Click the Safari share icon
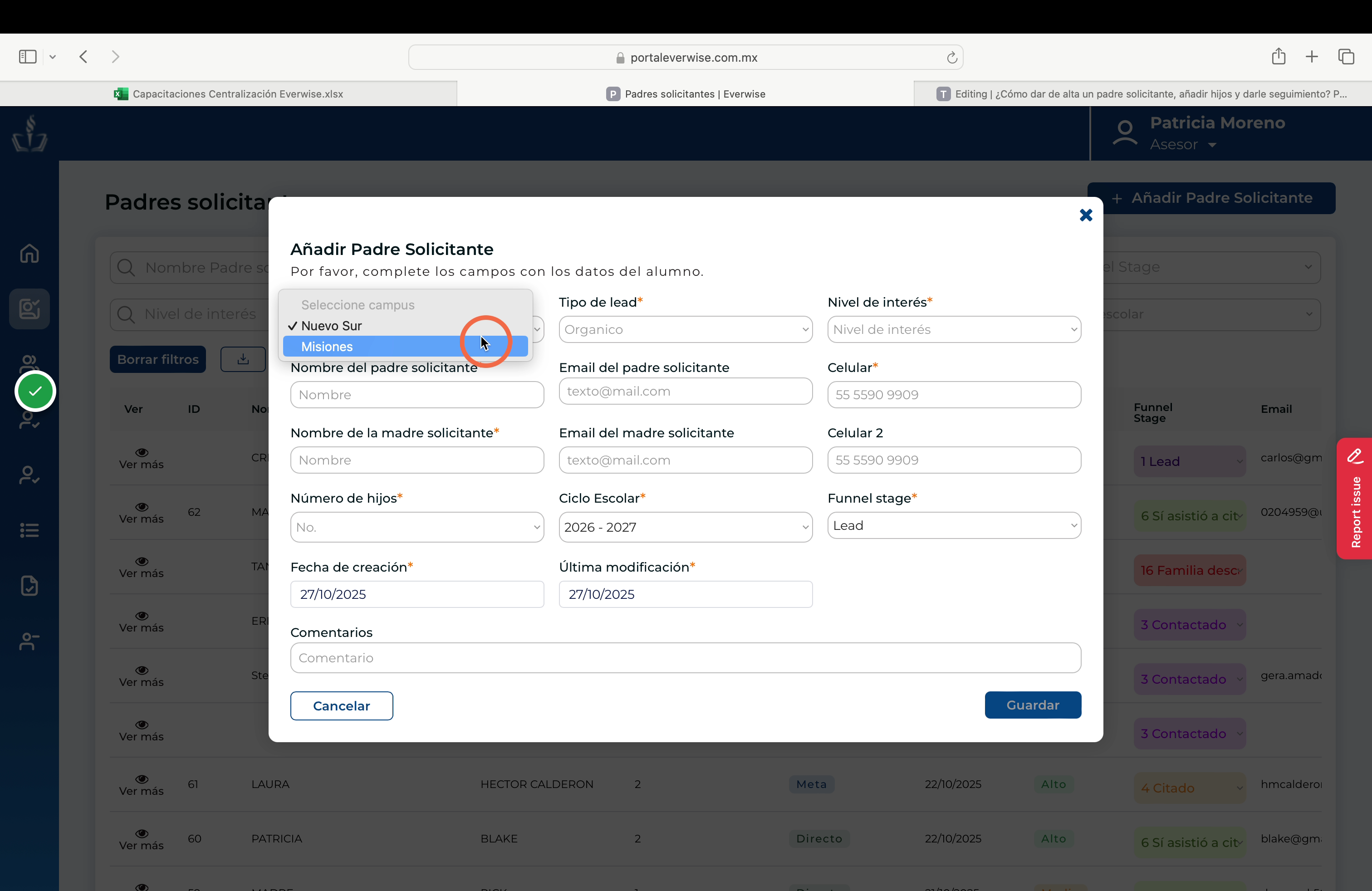Viewport: 1372px width, 891px height. click(1278, 56)
